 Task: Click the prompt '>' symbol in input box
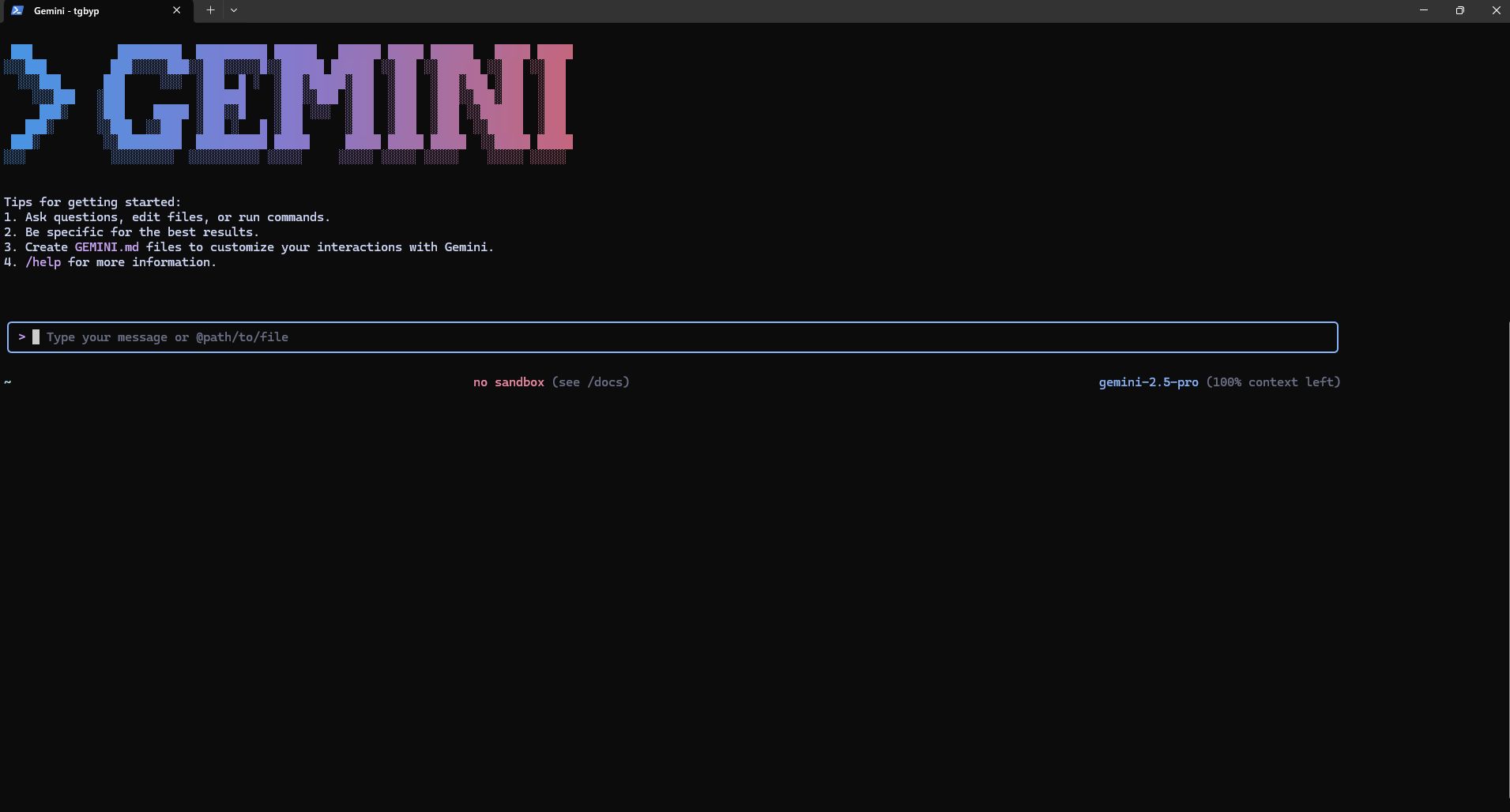tap(22, 337)
